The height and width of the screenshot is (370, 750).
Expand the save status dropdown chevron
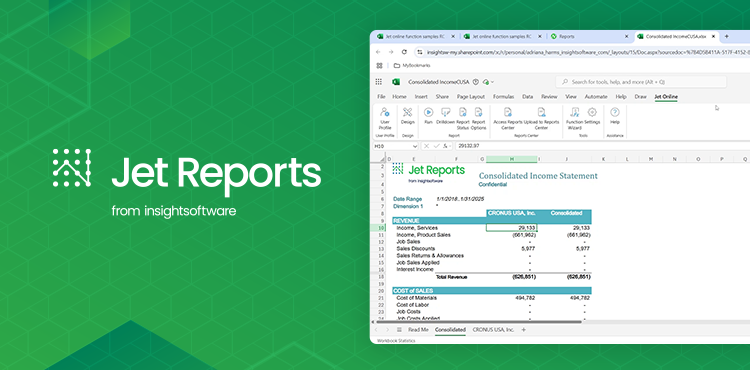click(493, 82)
